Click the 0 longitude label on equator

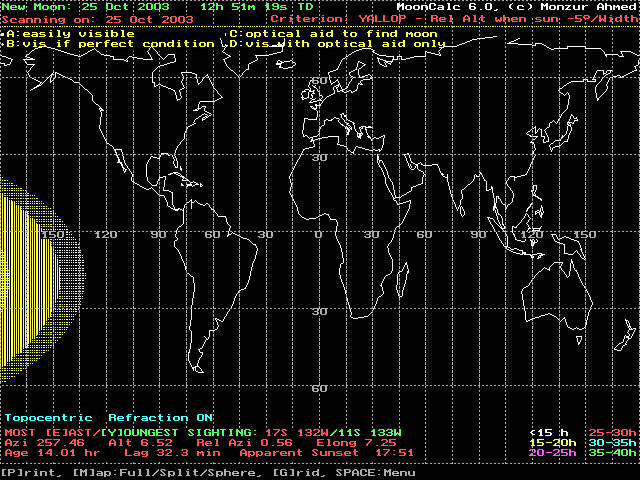[319, 234]
